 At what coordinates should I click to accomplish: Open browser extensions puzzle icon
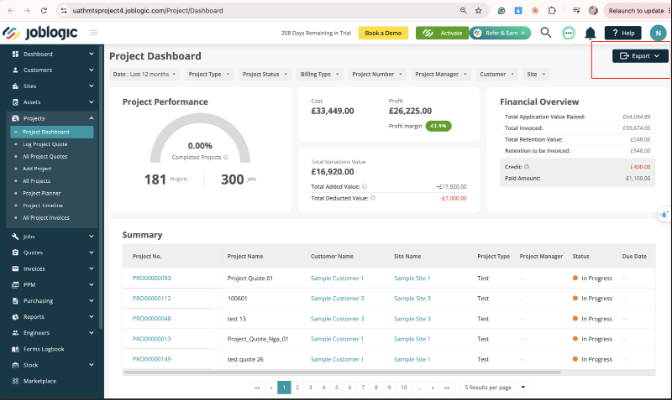pos(552,11)
